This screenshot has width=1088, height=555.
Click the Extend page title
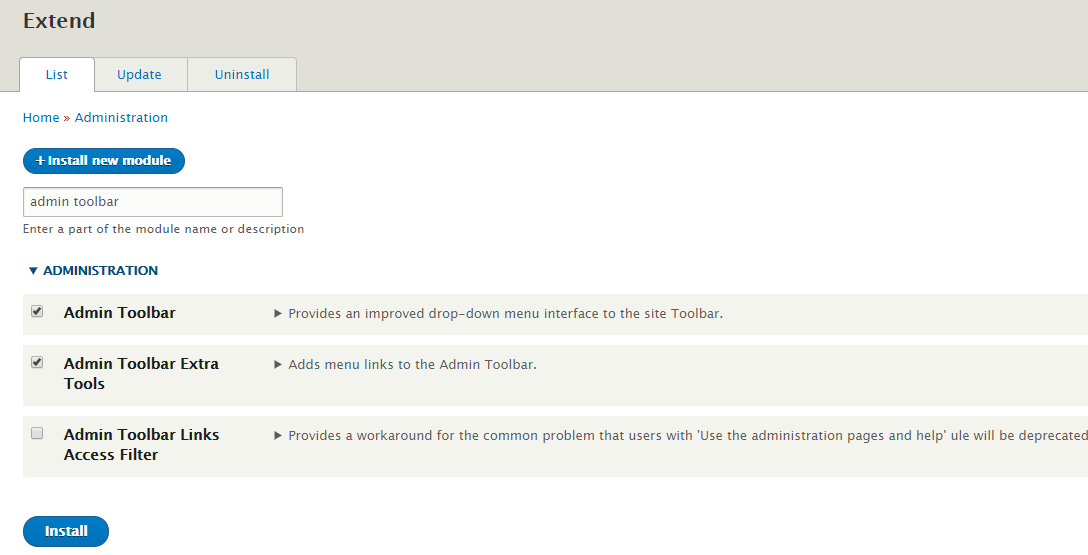[x=59, y=21]
